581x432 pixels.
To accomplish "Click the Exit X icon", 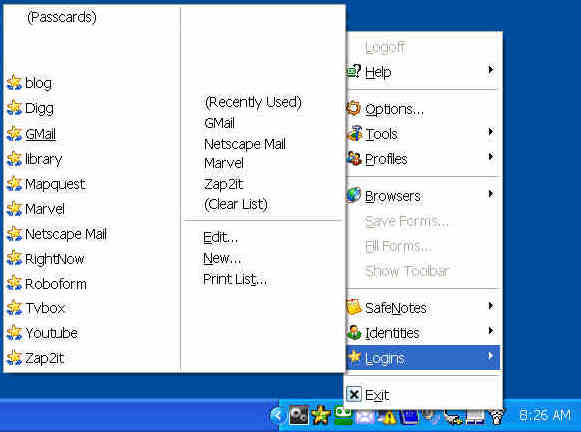I will [x=354, y=394].
